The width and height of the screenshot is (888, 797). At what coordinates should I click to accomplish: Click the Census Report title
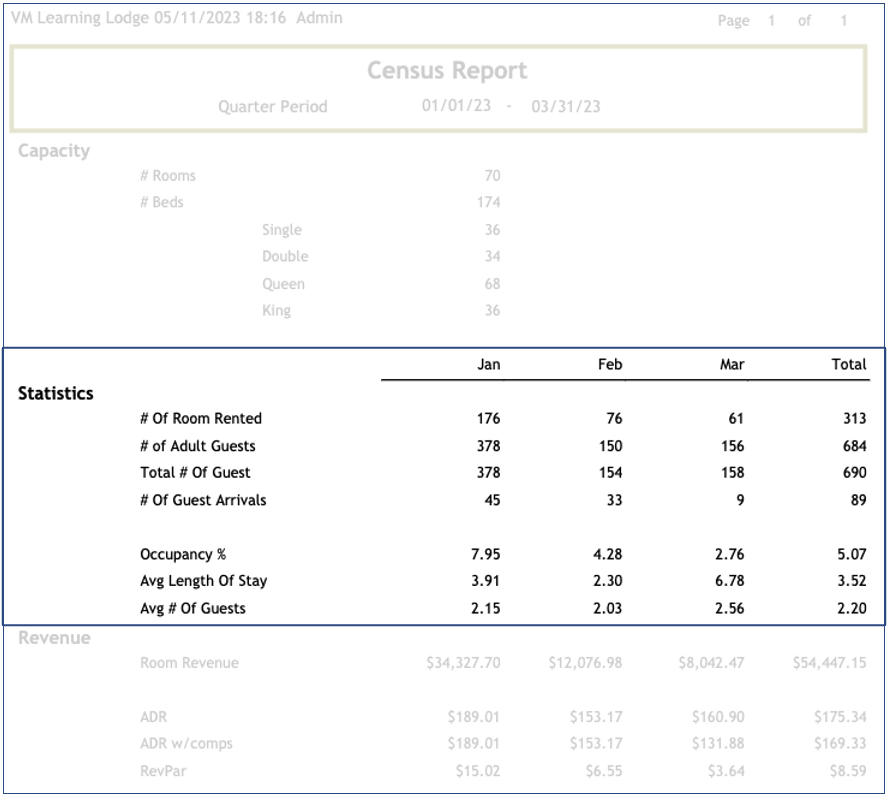pos(446,71)
